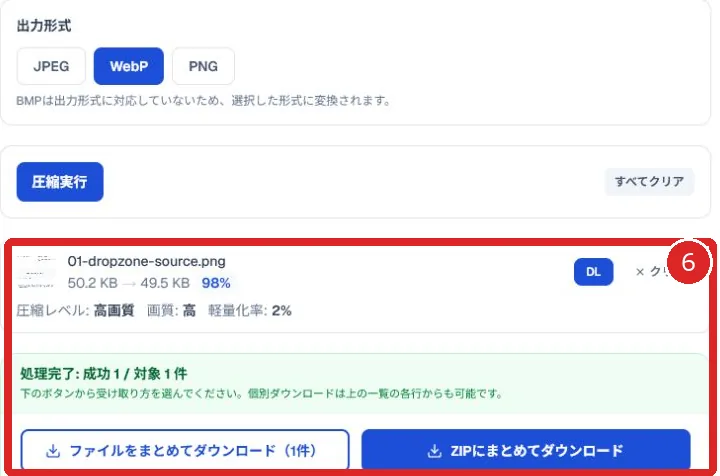Click the 圧縮レベル: 高画質 label
Image resolution: width=720 pixels, height=476 pixels.
[75, 311]
